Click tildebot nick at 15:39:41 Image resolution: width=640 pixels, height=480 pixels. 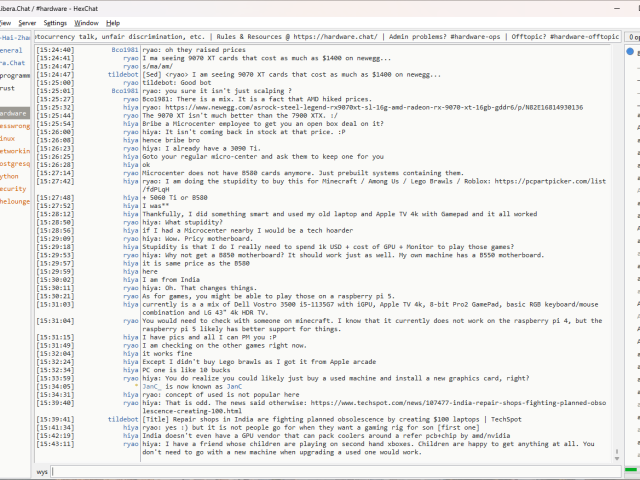pyautogui.click(x=123, y=419)
